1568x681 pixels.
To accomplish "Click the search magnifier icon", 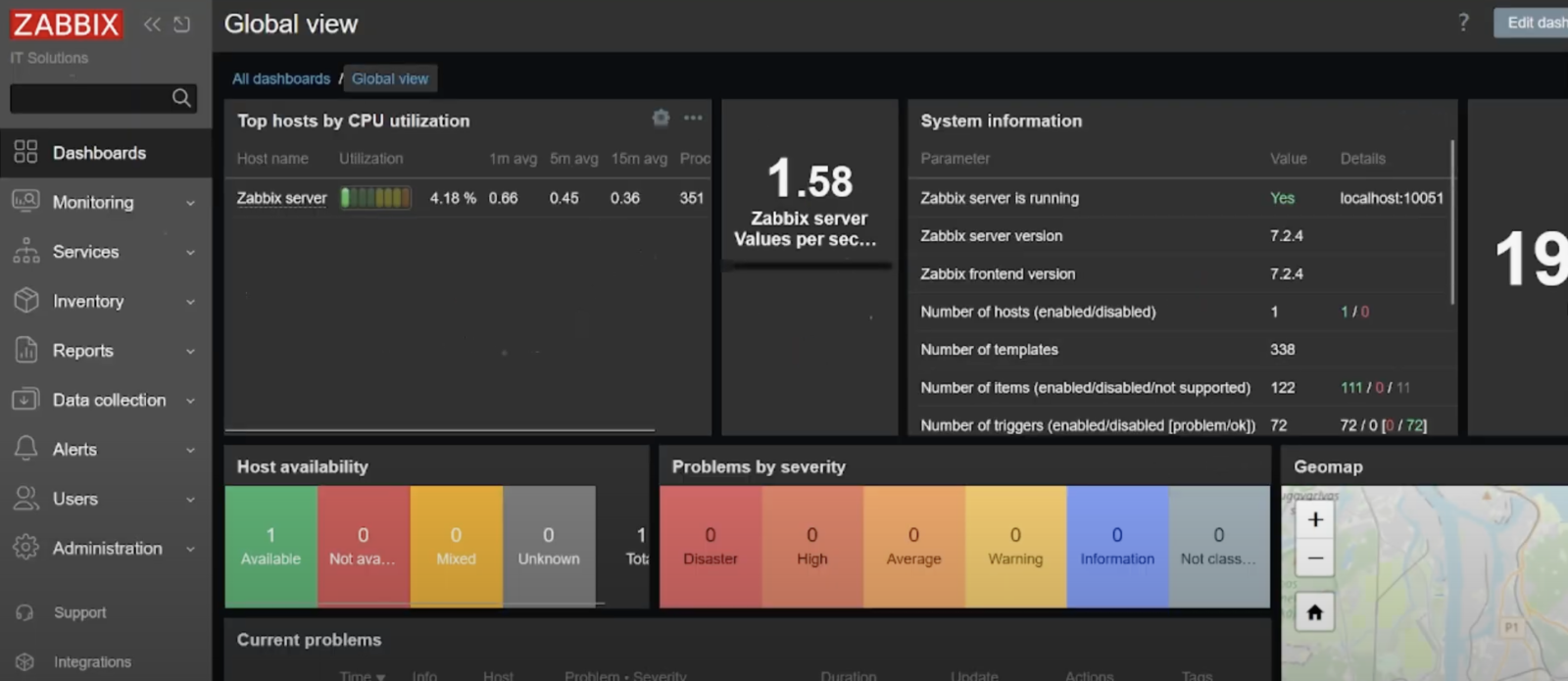I will click(181, 98).
